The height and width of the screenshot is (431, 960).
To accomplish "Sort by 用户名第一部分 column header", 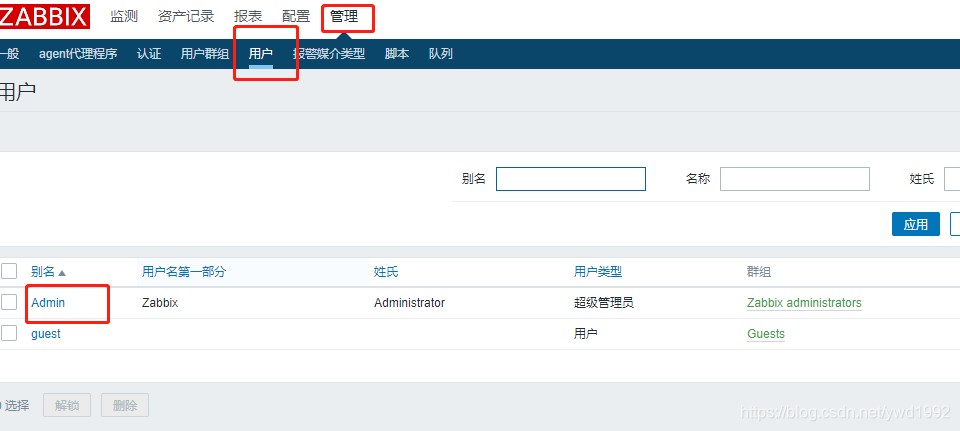I will [184, 272].
